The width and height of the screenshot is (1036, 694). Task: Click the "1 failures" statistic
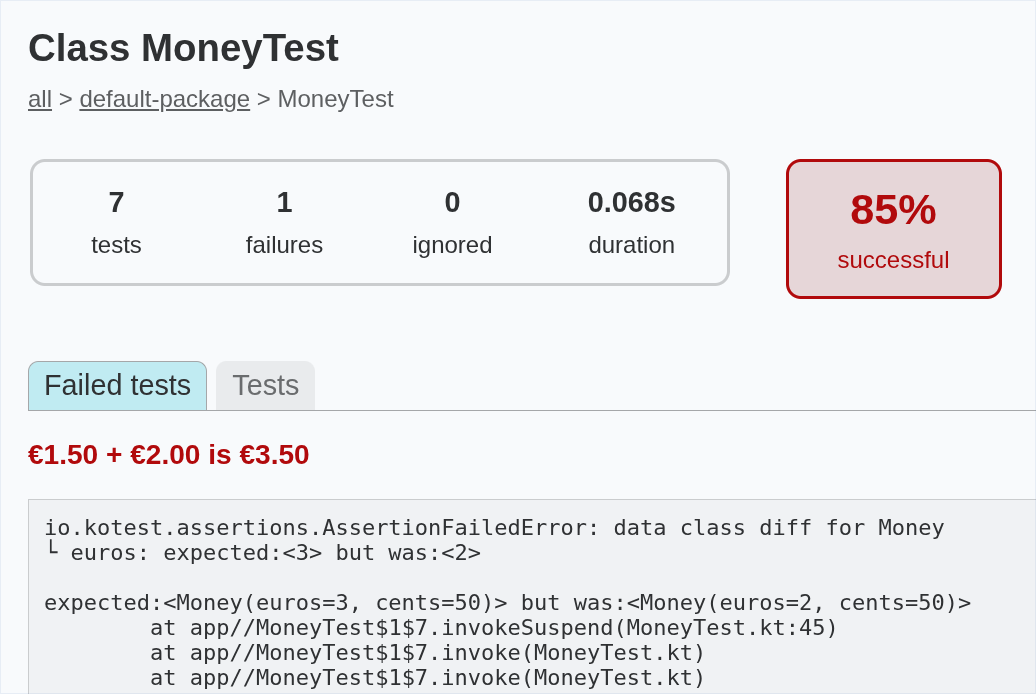click(284, 222)
